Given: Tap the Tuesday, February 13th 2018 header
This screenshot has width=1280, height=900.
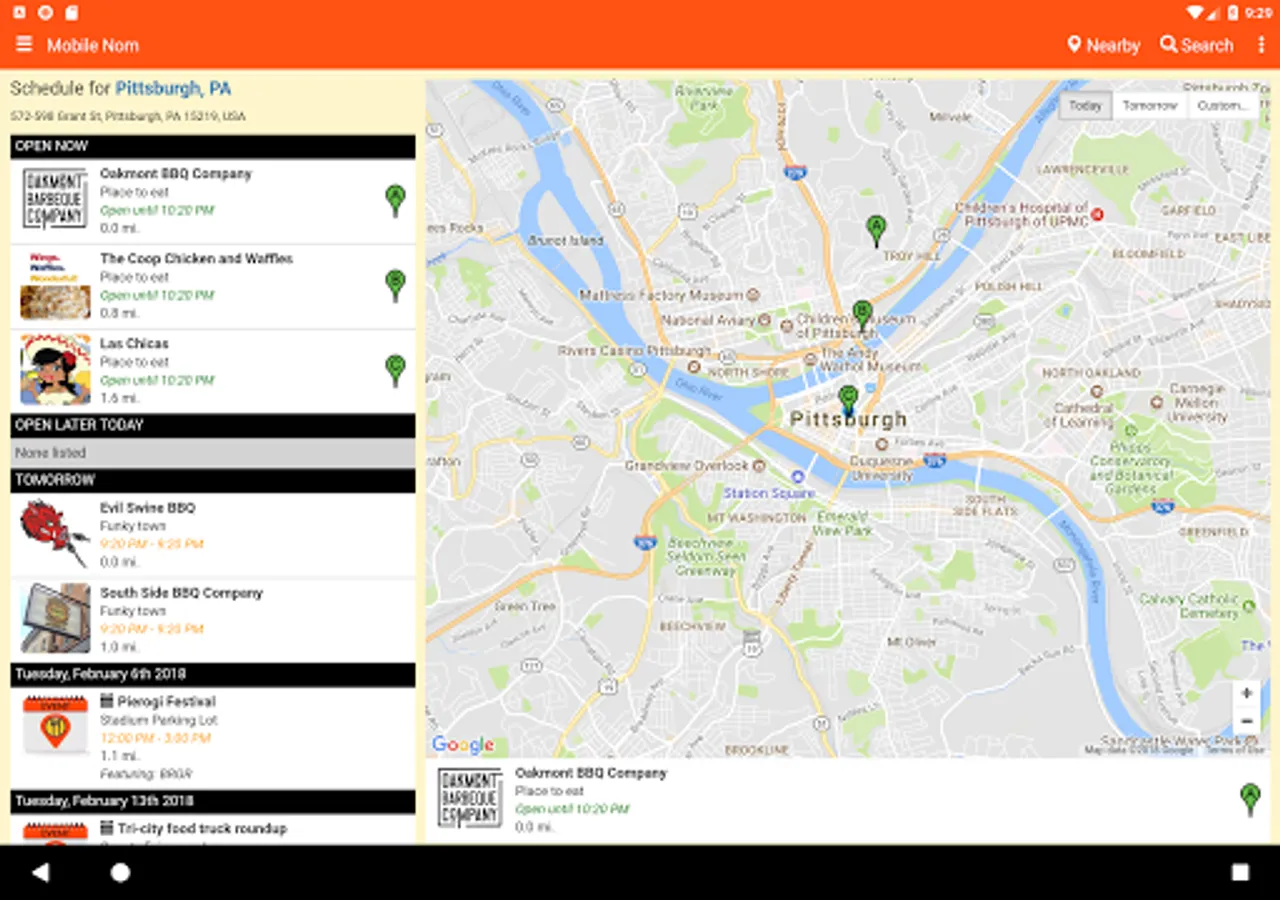Looking at the screenshot, I should [x=213, y=801].
